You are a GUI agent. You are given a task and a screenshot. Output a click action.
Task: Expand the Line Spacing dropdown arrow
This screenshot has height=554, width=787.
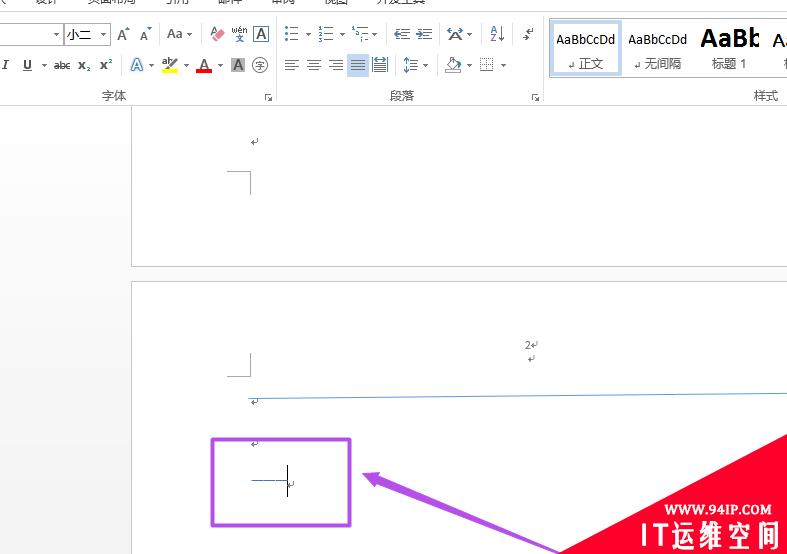tap(425, 65)
